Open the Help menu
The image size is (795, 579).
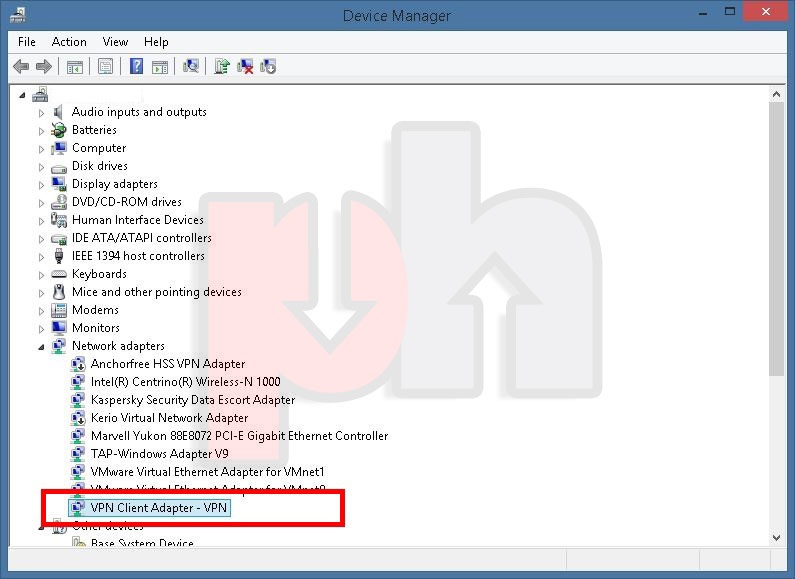(156, 42)
